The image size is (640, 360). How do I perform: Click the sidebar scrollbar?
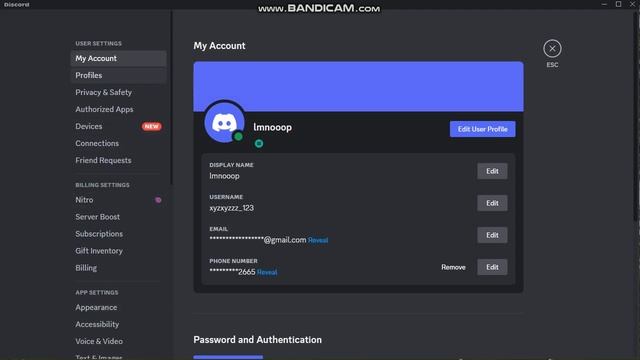(171, 98)
